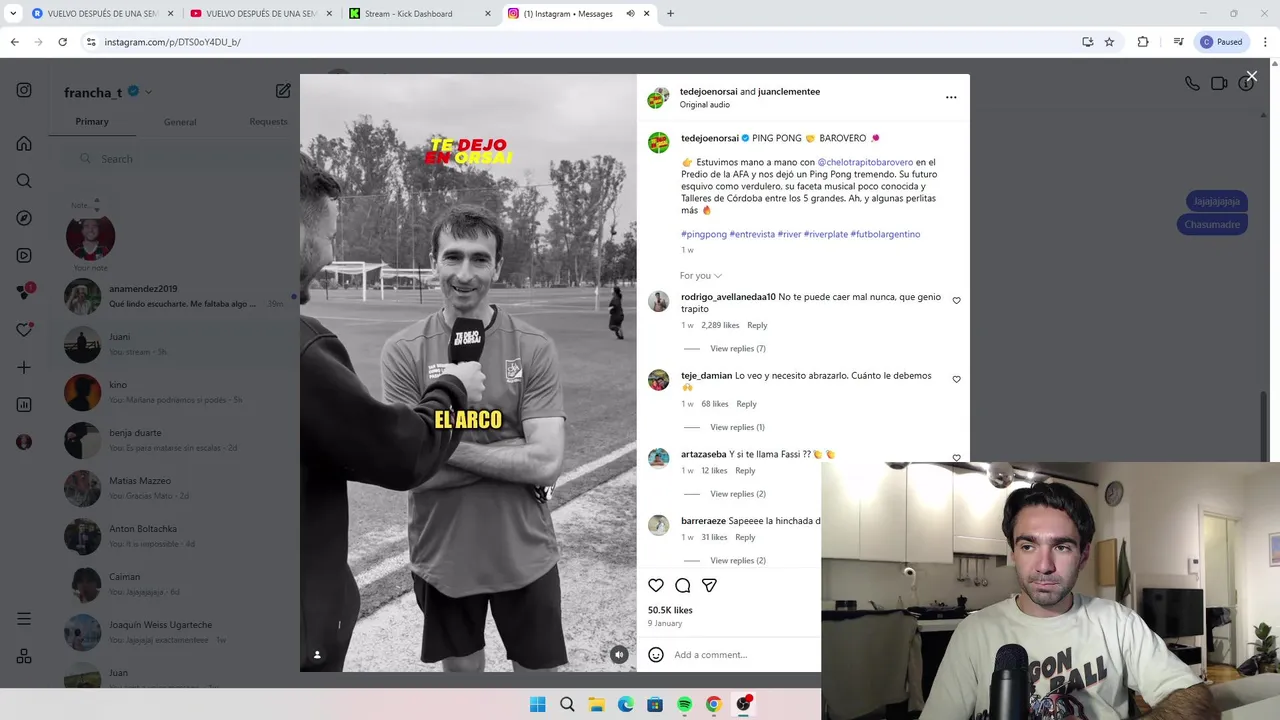Open juanclementee profile link
The height and width of the screenshot is (720, 1280).
point(789,92)
